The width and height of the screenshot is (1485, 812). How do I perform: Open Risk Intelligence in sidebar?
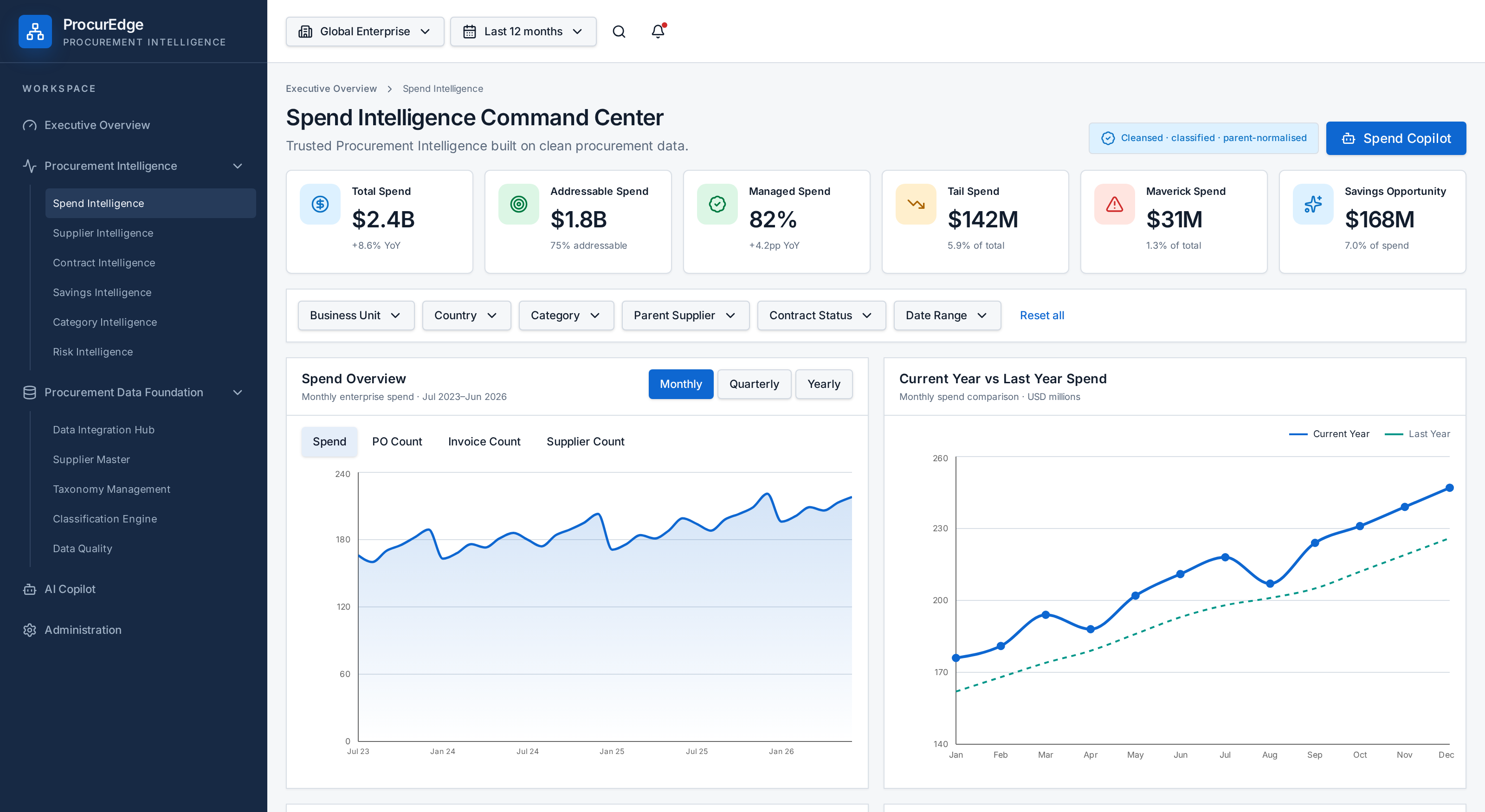(150, 352)
